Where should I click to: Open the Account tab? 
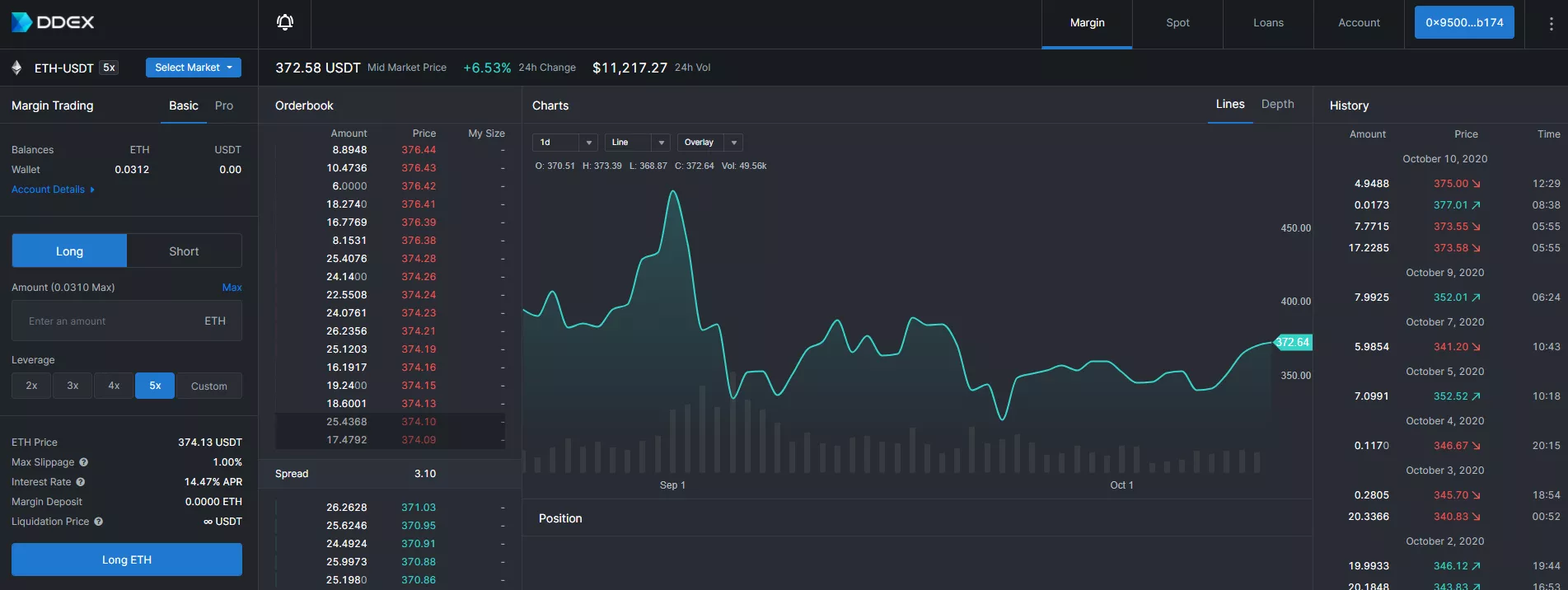1359,23
